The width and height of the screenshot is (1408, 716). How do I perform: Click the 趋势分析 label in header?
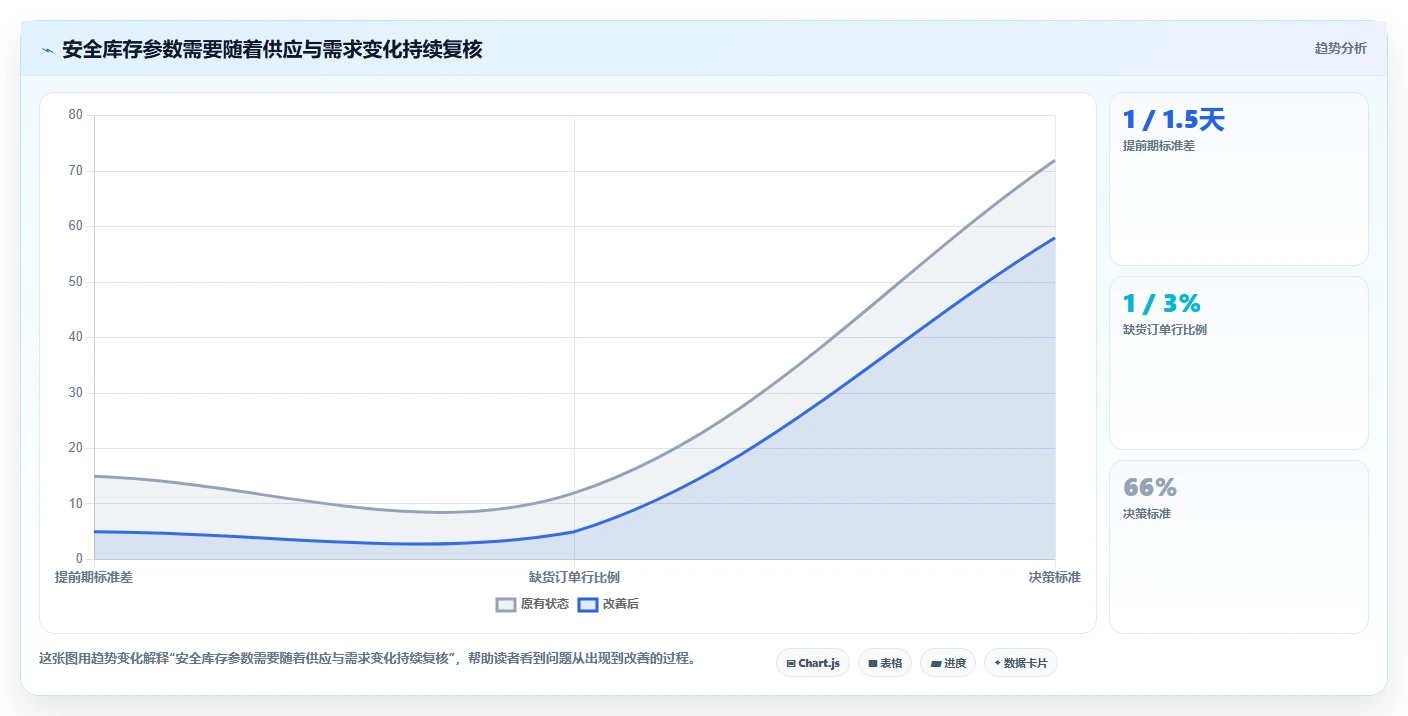tap(1340, 48)
